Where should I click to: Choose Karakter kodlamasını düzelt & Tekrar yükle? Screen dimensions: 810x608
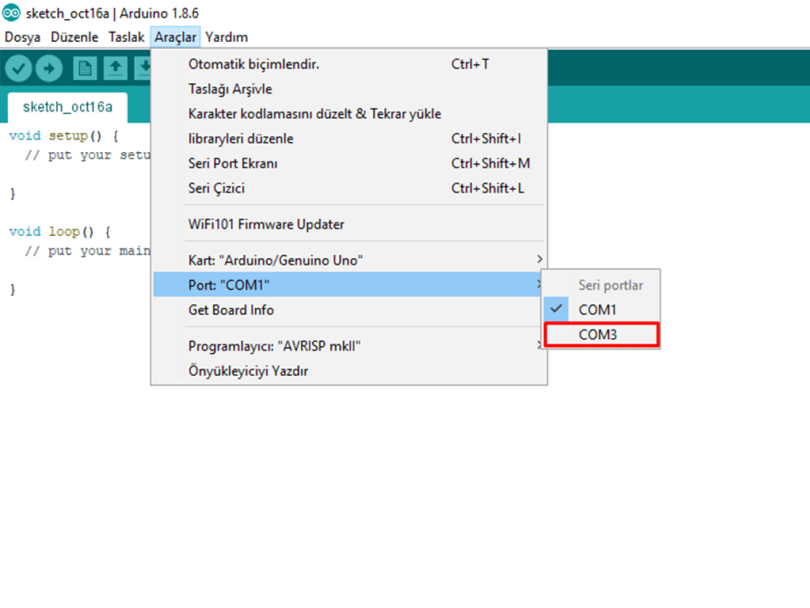click(349, 114)
